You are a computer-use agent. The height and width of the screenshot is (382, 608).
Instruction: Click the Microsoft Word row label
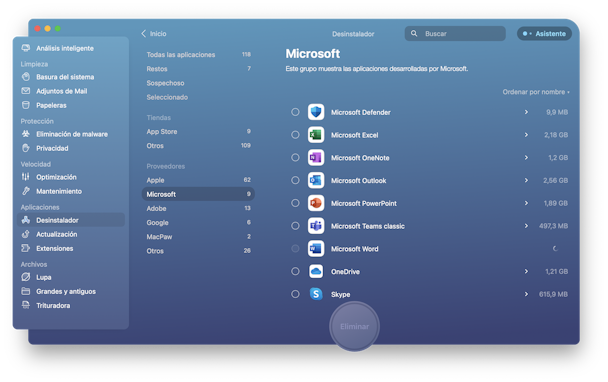pyautogui.click(x=354, y=249)
